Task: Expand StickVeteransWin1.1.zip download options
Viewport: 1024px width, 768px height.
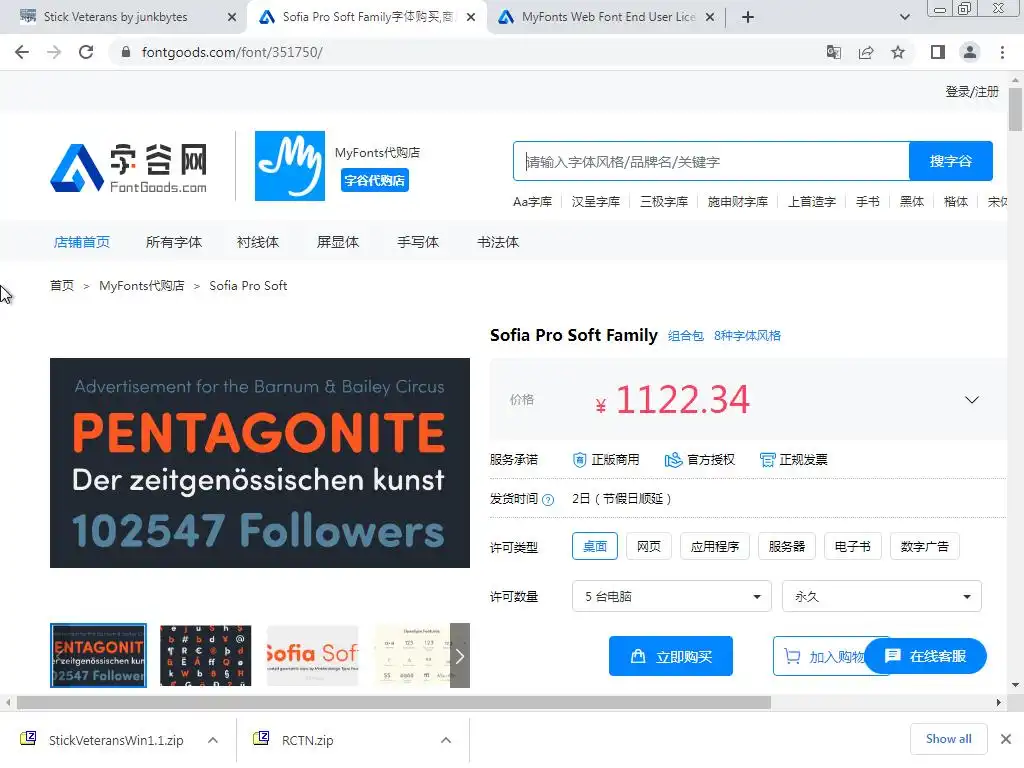Action: click(x=213, y=740)
